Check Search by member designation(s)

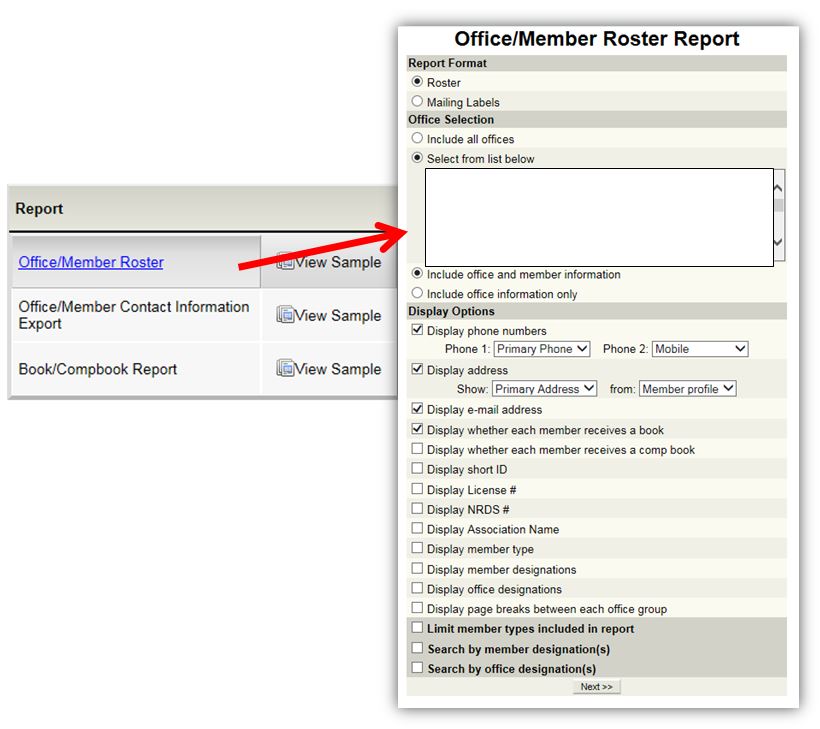point(417,647)
